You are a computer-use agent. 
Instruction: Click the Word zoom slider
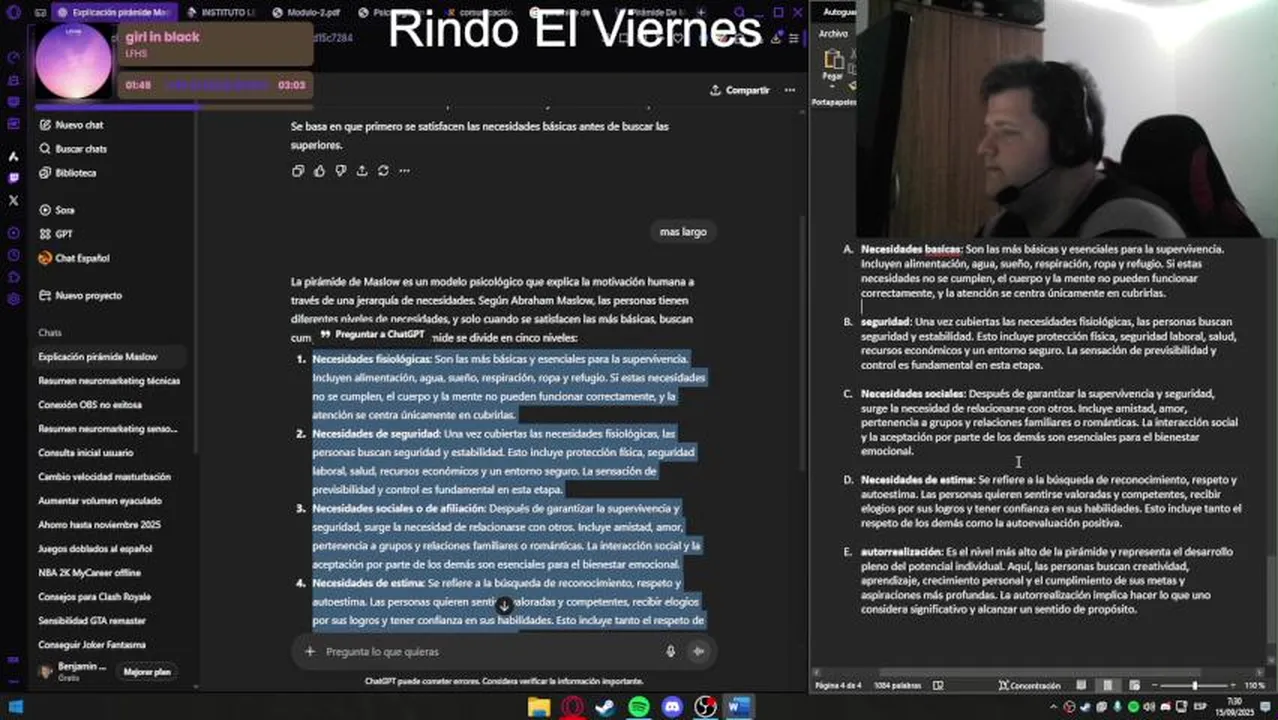point(1194,686)
